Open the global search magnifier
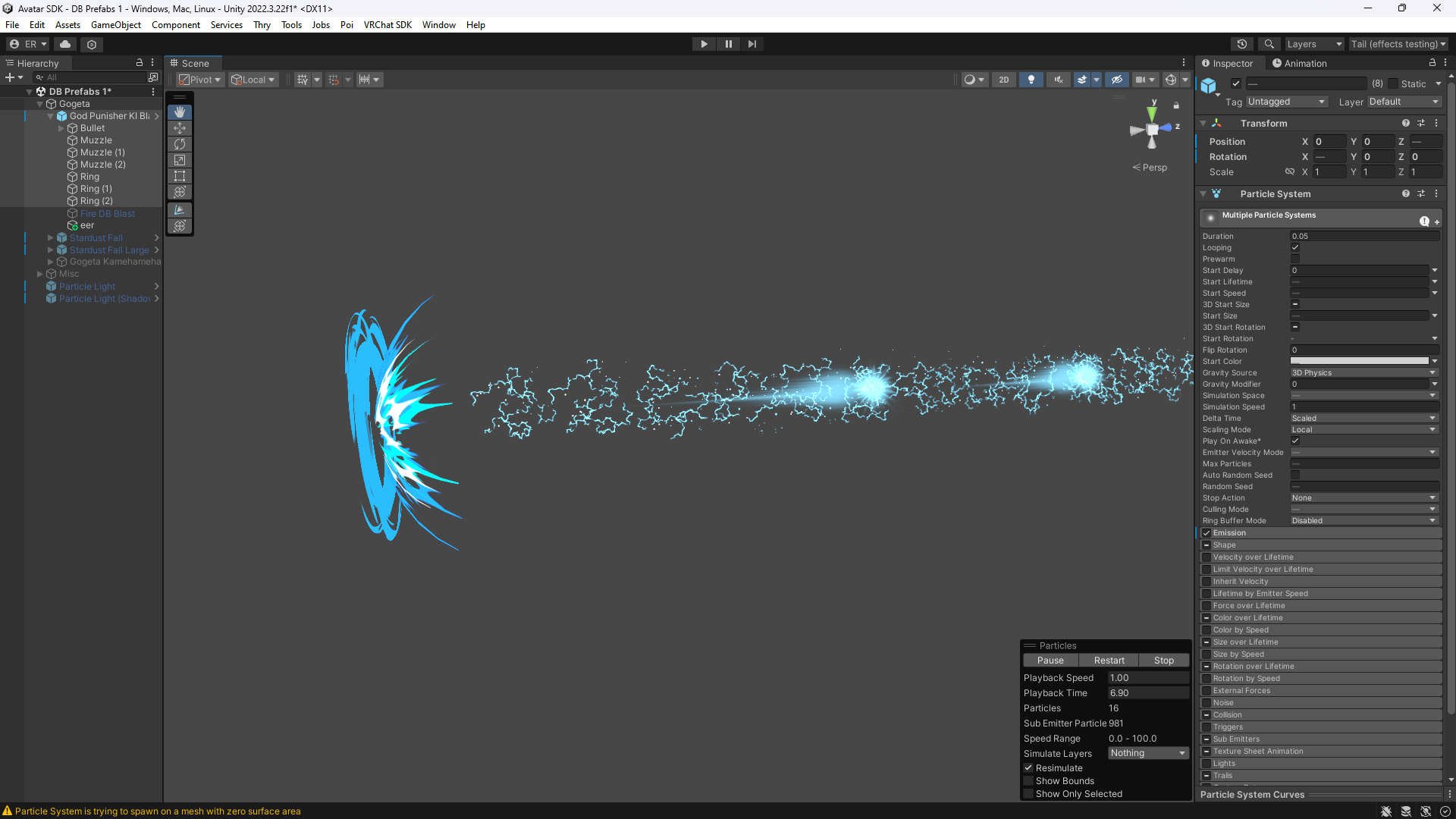The image size is (1456, 819). 1269,44
